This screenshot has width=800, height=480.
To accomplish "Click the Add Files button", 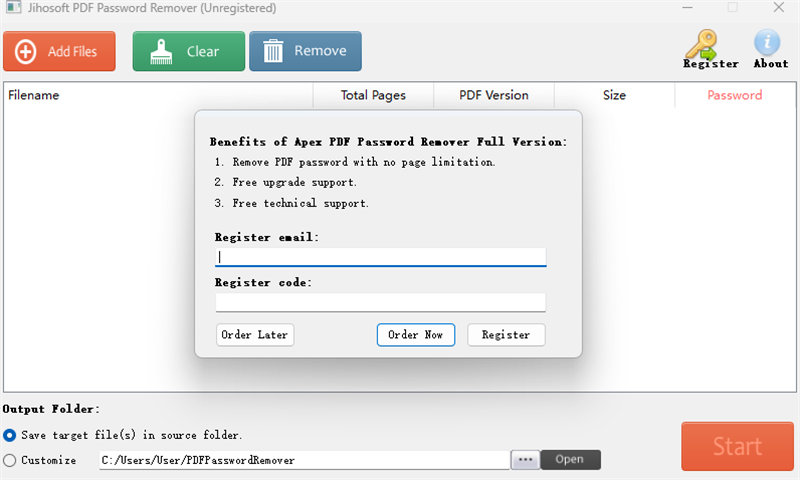I will 59,51.
